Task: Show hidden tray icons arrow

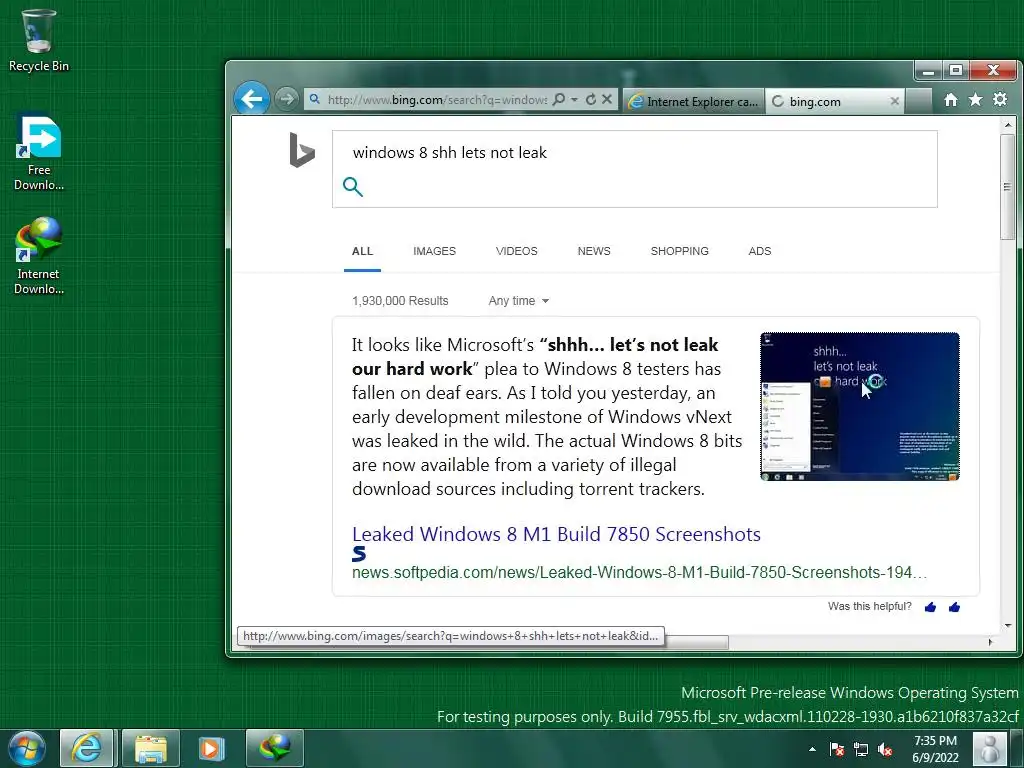Action: (x=812, y=749)
